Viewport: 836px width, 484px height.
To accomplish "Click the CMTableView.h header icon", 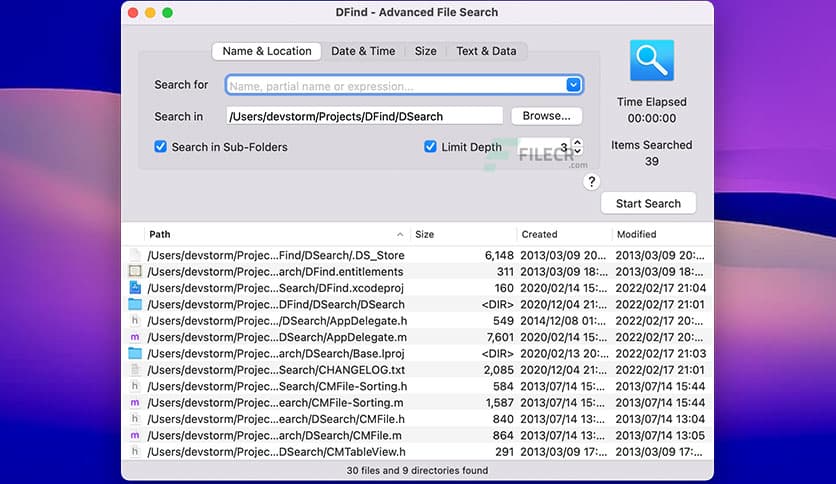I will (x=135, y=451).
